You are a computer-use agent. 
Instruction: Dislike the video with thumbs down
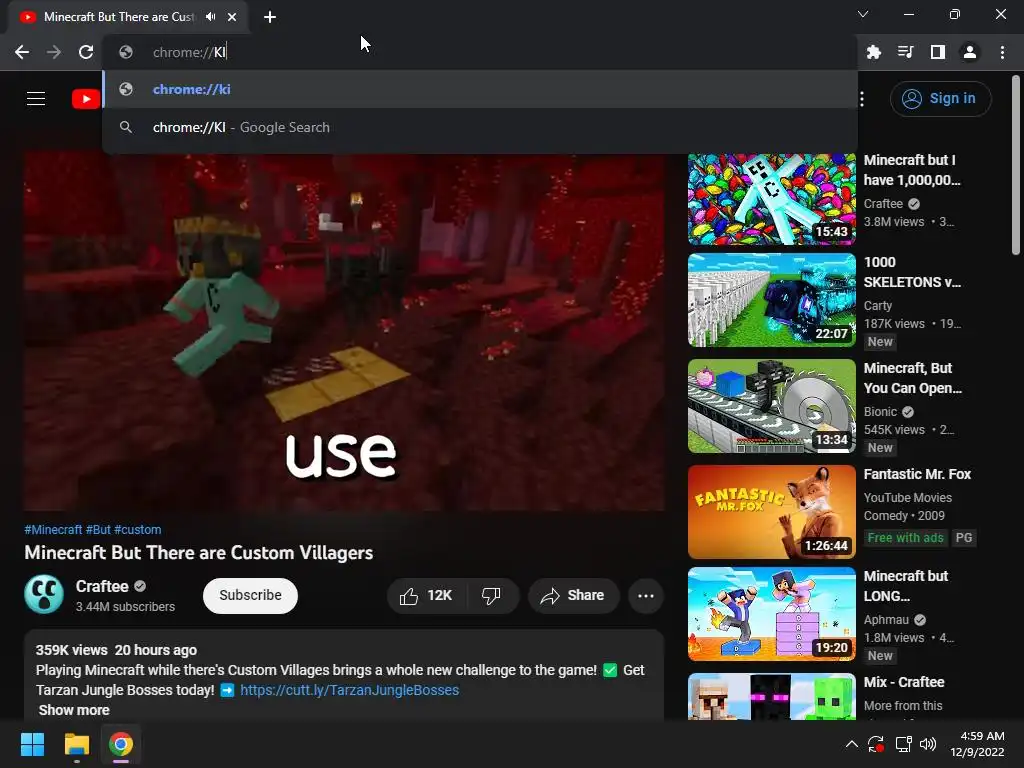point(491,596)
